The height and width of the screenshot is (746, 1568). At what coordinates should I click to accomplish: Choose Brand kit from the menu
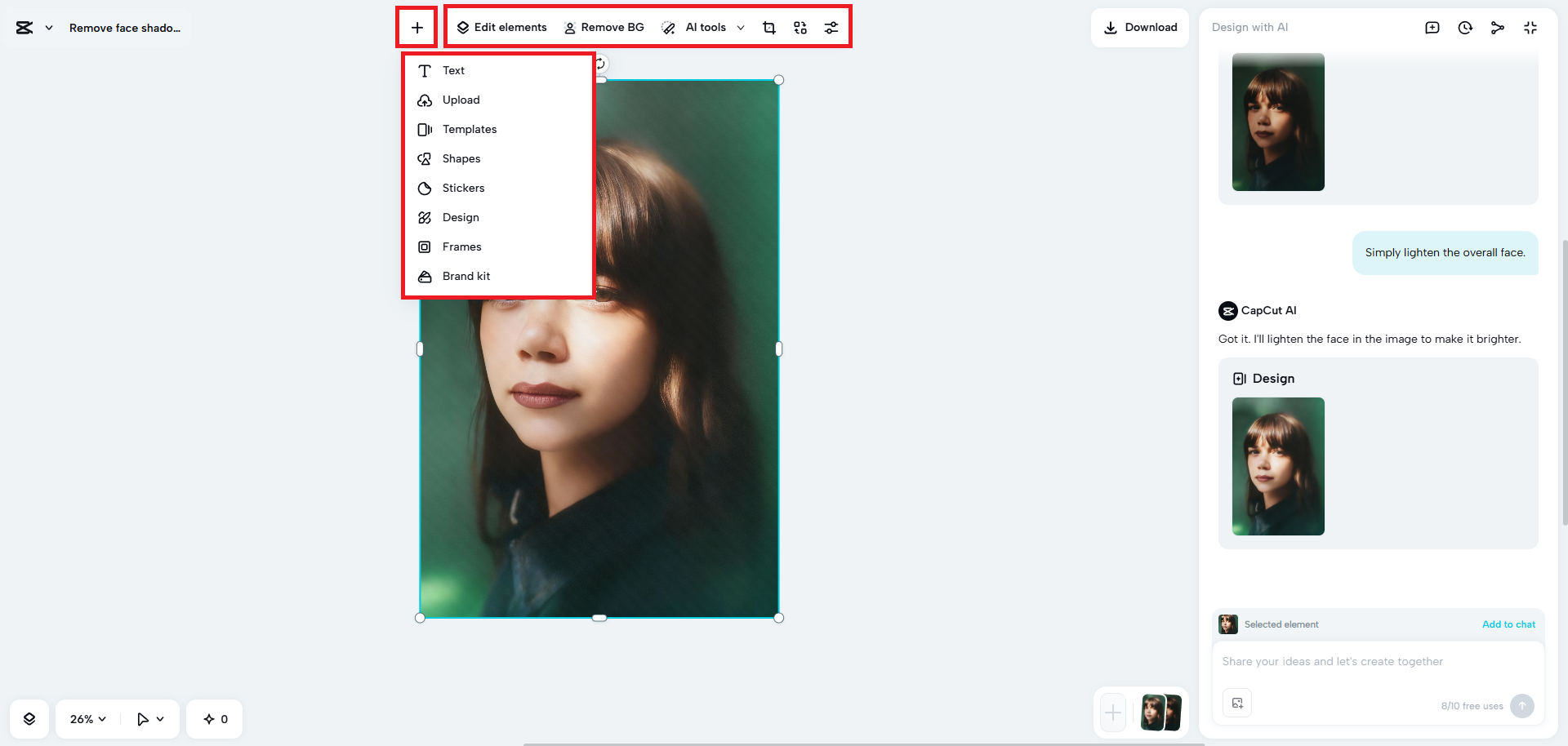[x=465, y=276]
